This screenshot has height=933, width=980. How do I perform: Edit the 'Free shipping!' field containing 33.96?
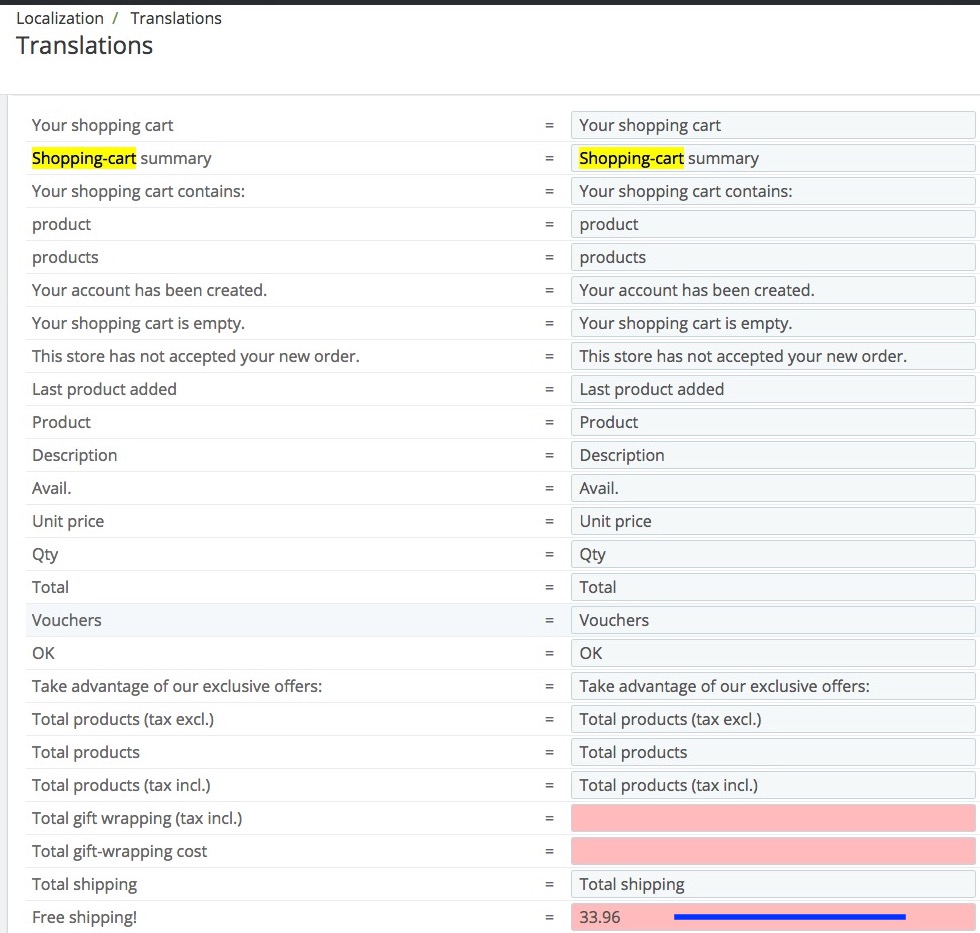(773, 917)
